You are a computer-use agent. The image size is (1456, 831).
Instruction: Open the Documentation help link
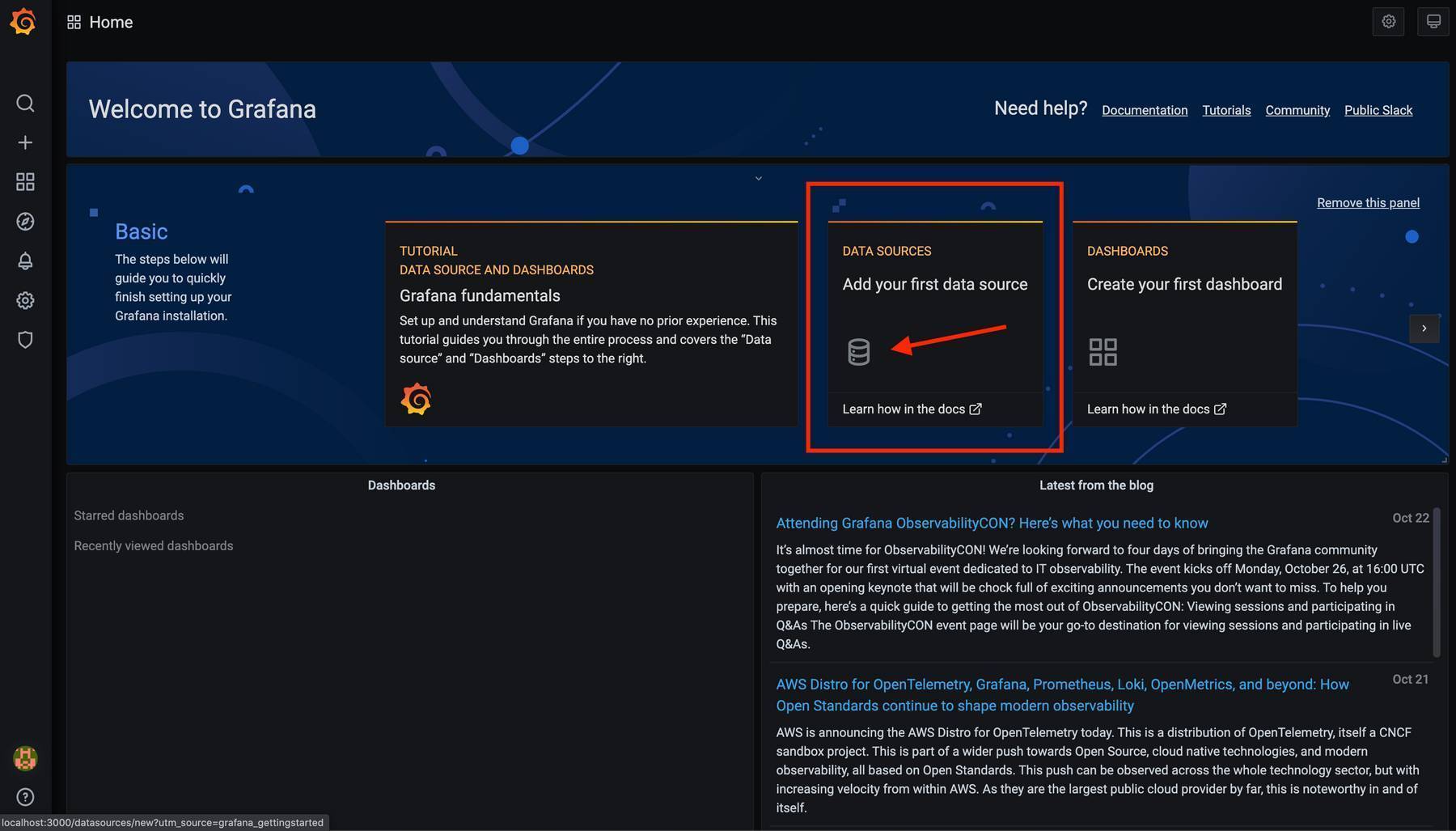click(x=1145, y=110)
